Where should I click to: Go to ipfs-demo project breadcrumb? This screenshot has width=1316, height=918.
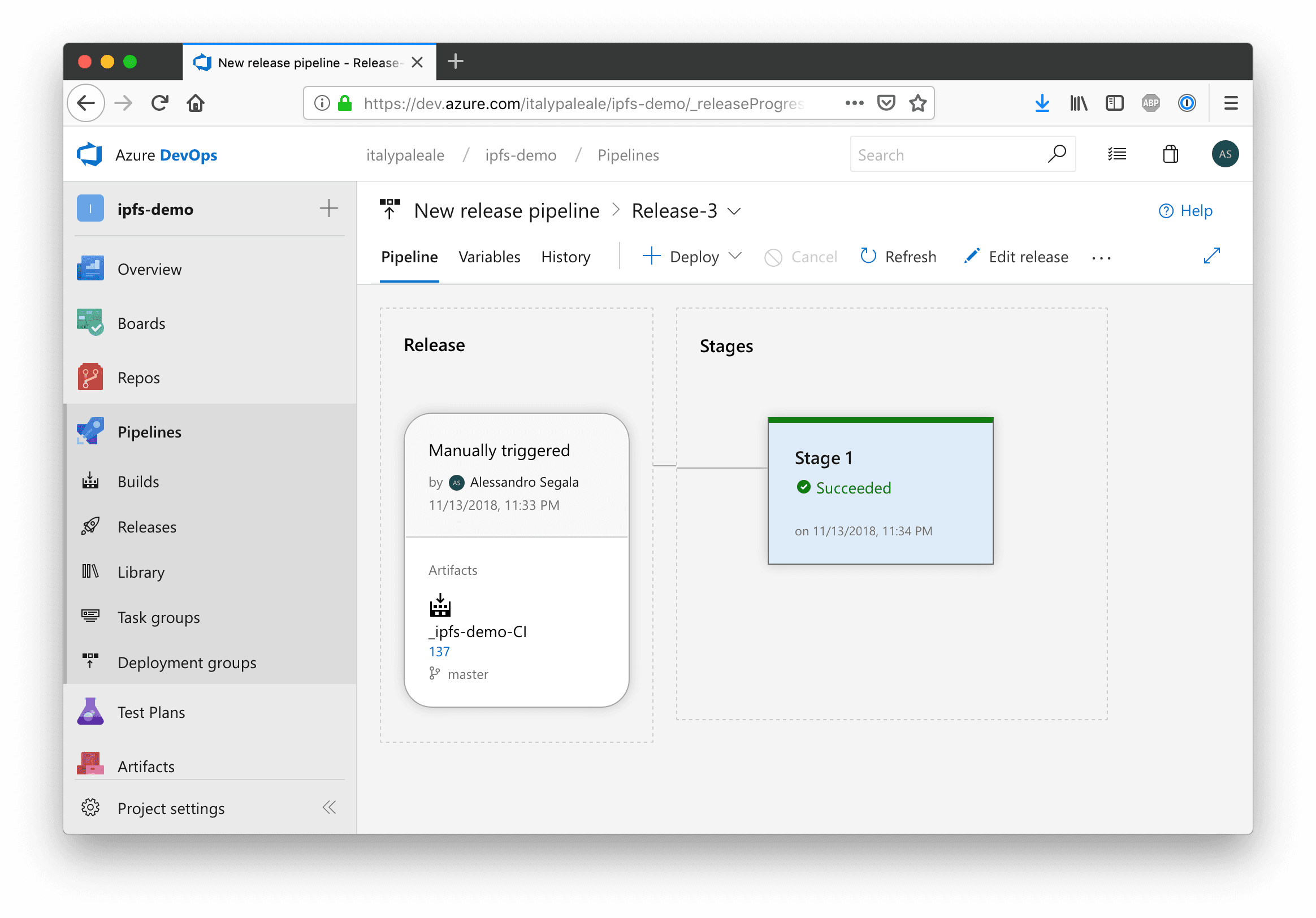[x=521, y=155]
